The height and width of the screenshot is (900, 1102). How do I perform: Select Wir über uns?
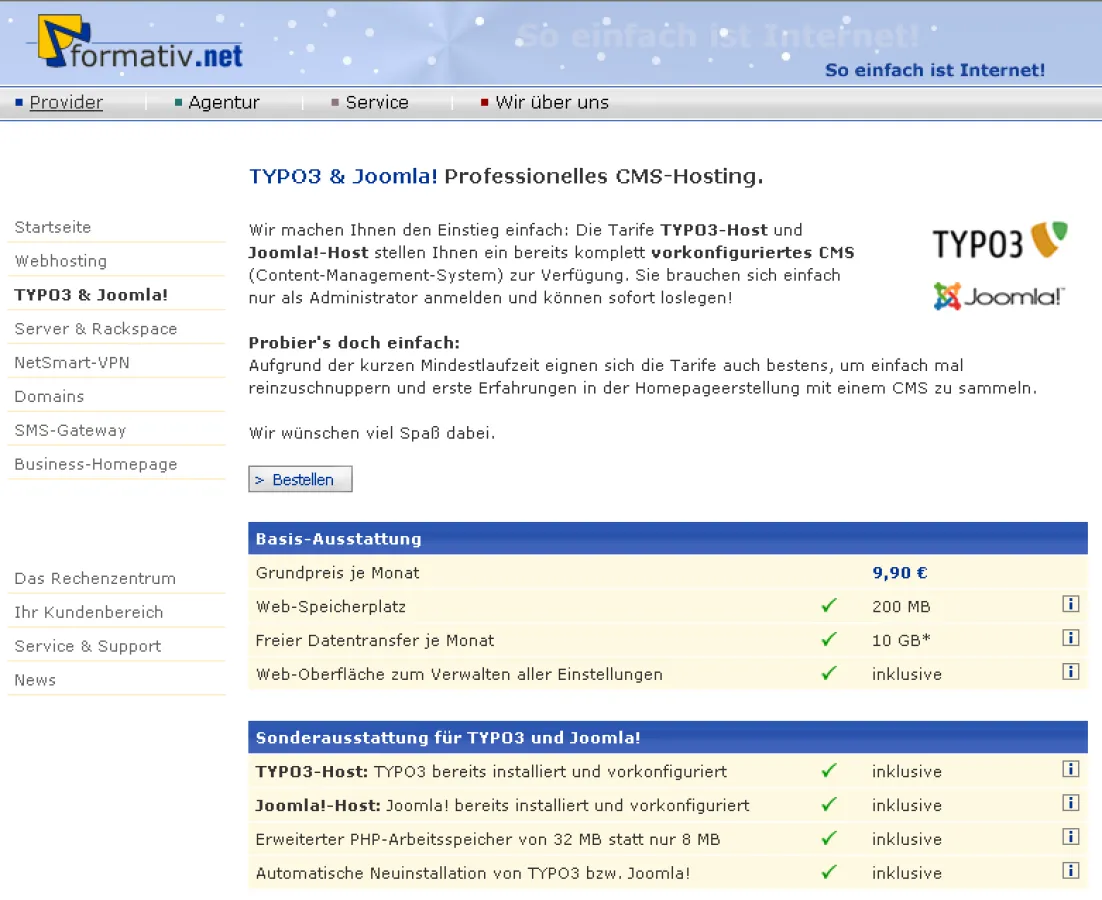551,102
